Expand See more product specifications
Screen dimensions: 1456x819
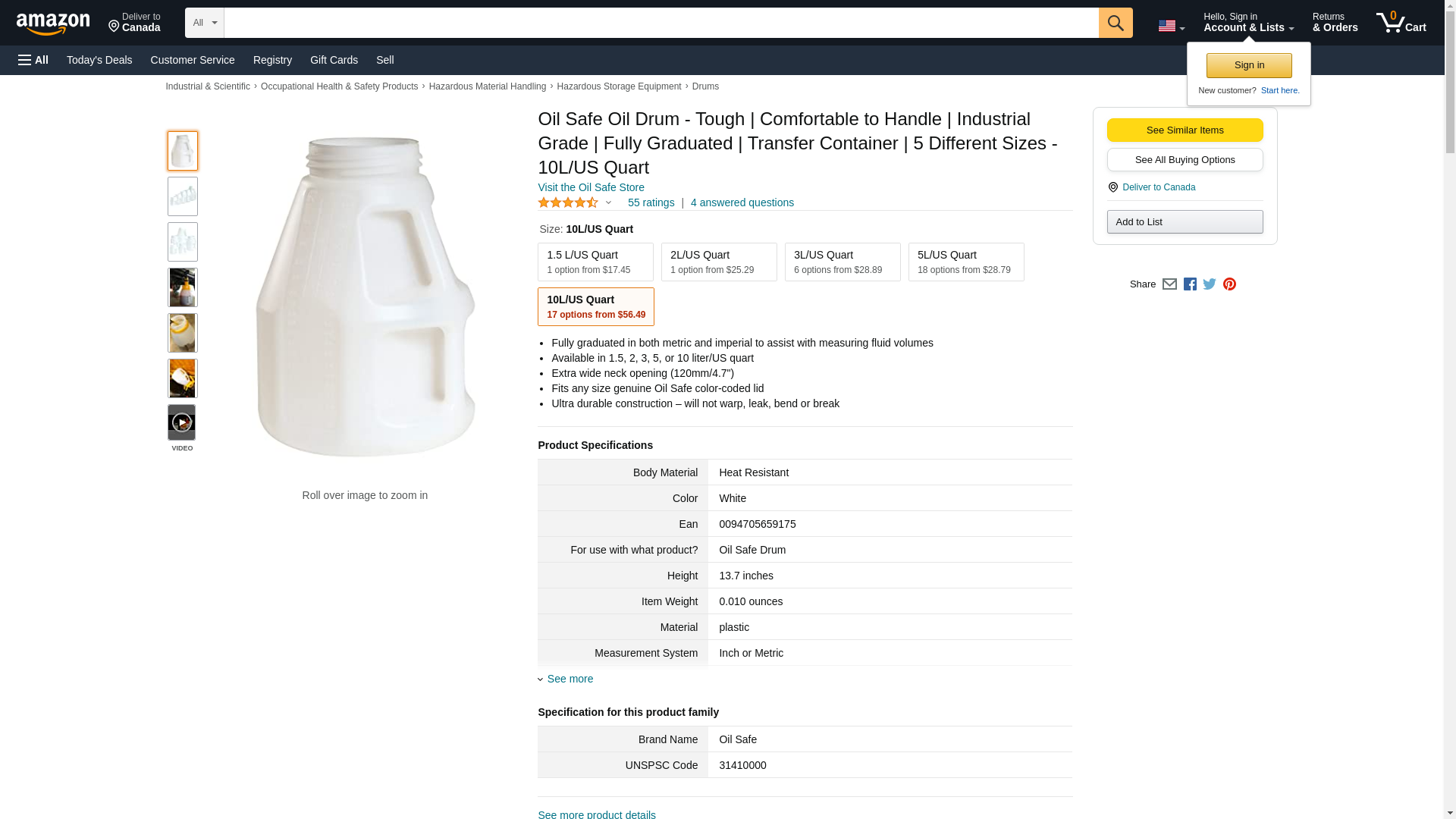click(570, 679)
